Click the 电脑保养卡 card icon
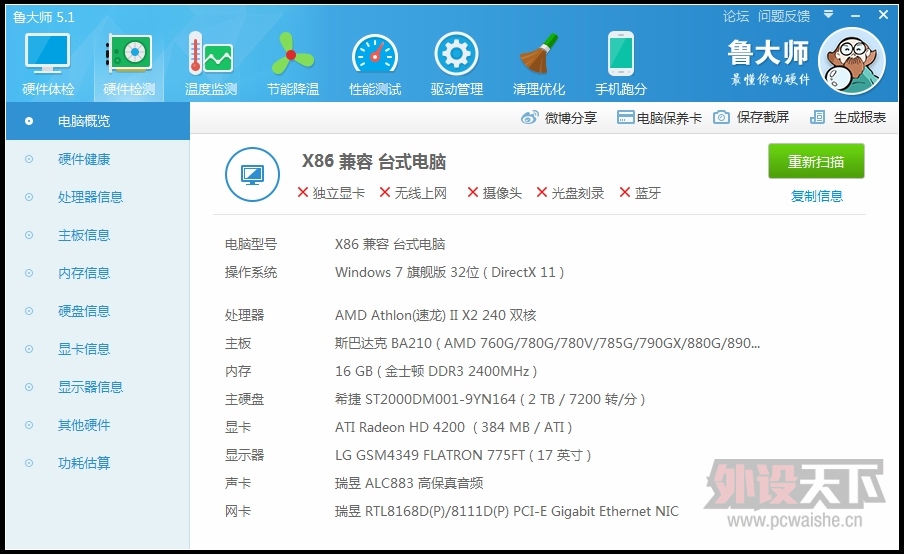Screen dimensions: 904x554 (625, 118)
